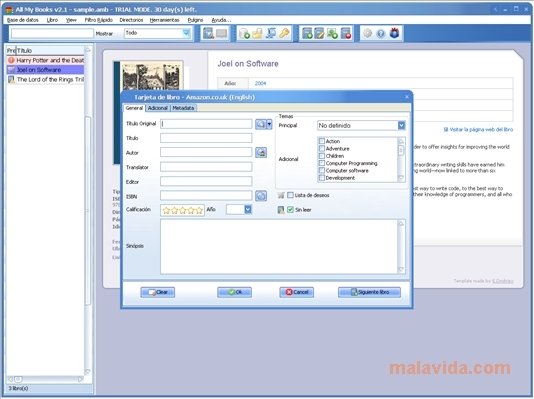
Task: Open the Año year dropdown
Action: point(248,209)
